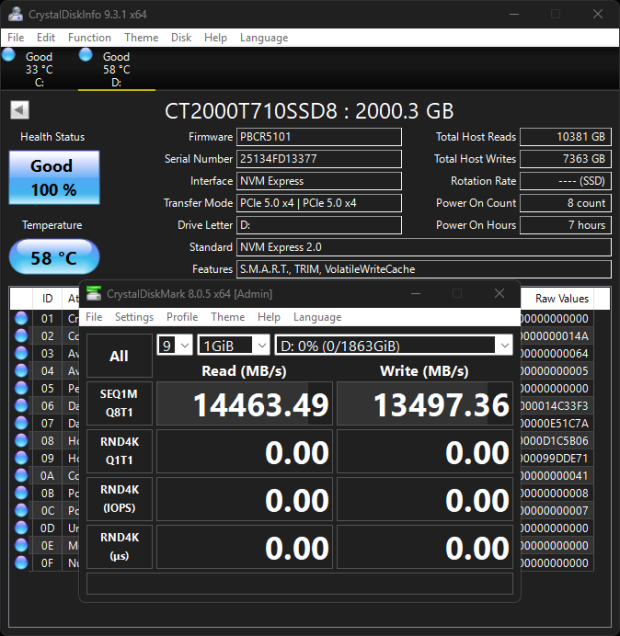Click the Serial Number field
620x636 pixels.
pos(319,159)
